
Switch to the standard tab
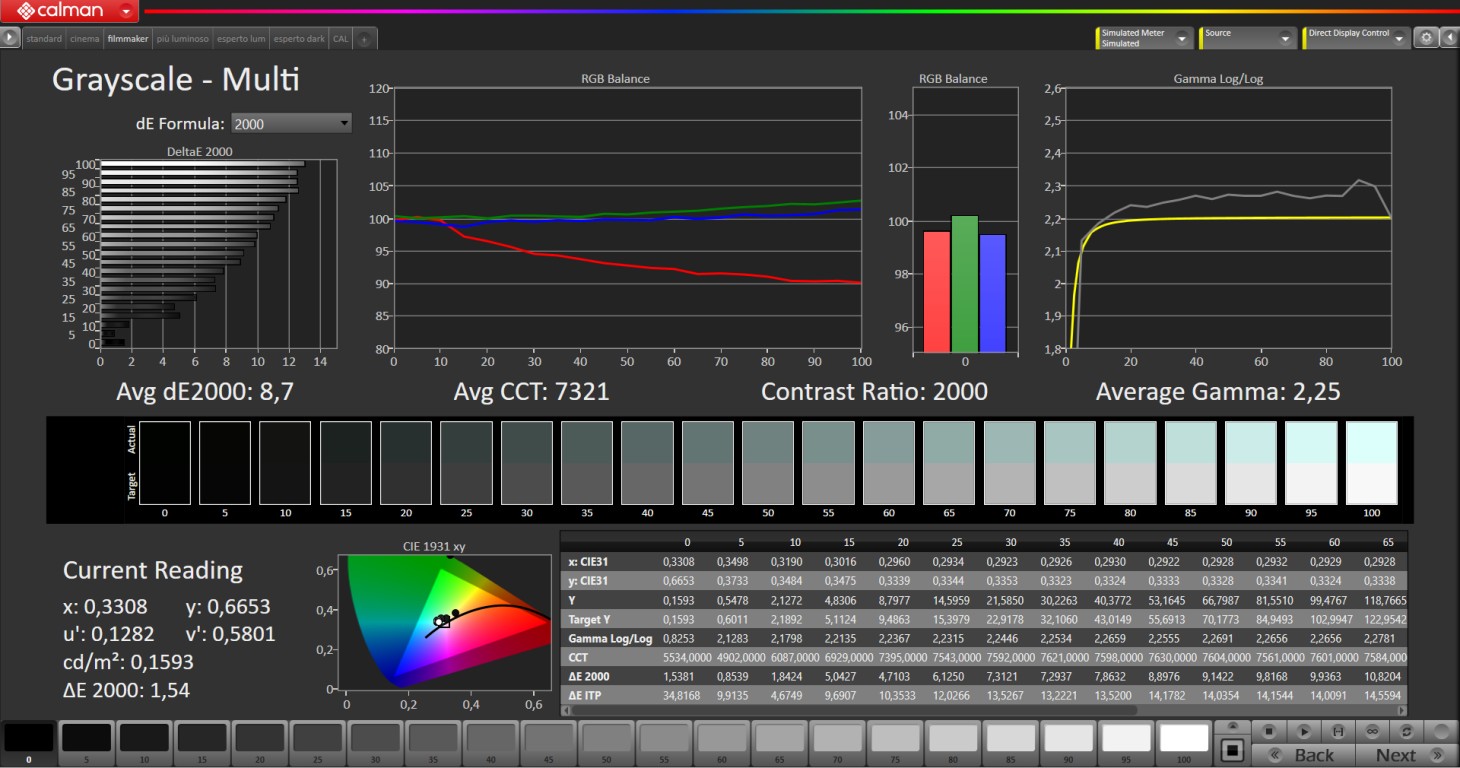[44, 39]
